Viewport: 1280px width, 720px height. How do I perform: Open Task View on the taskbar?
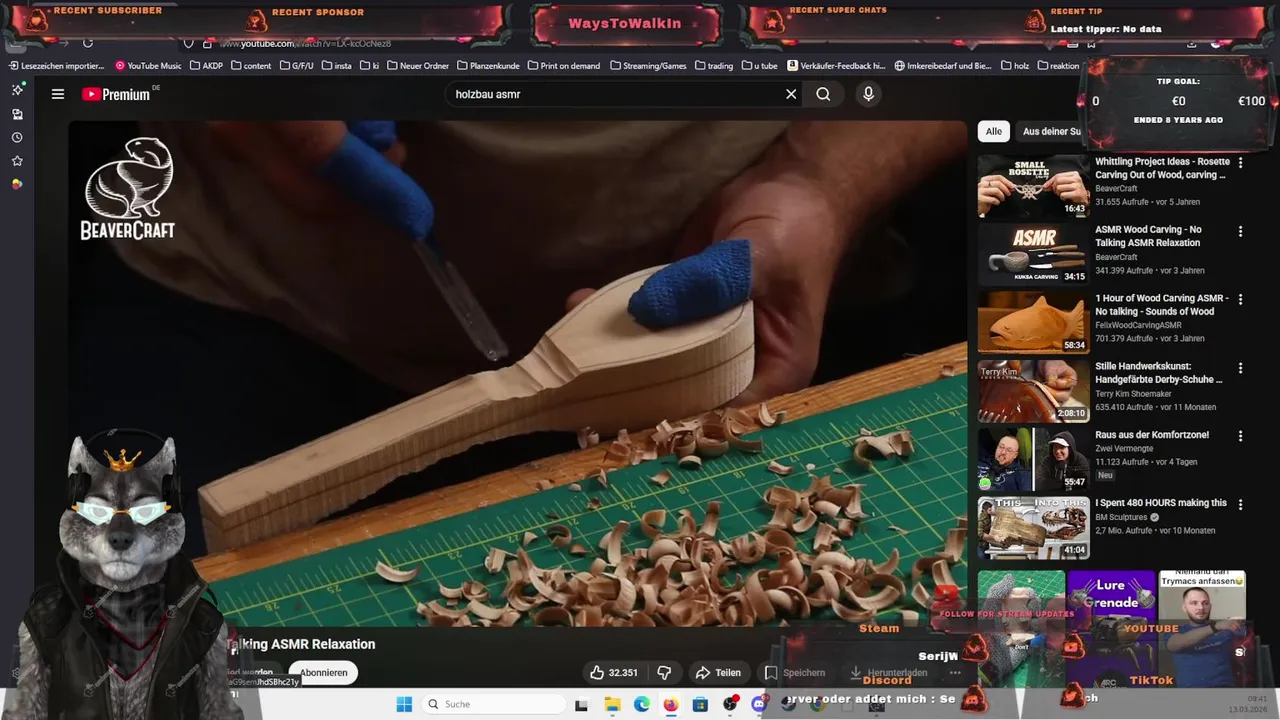(581, 705)
